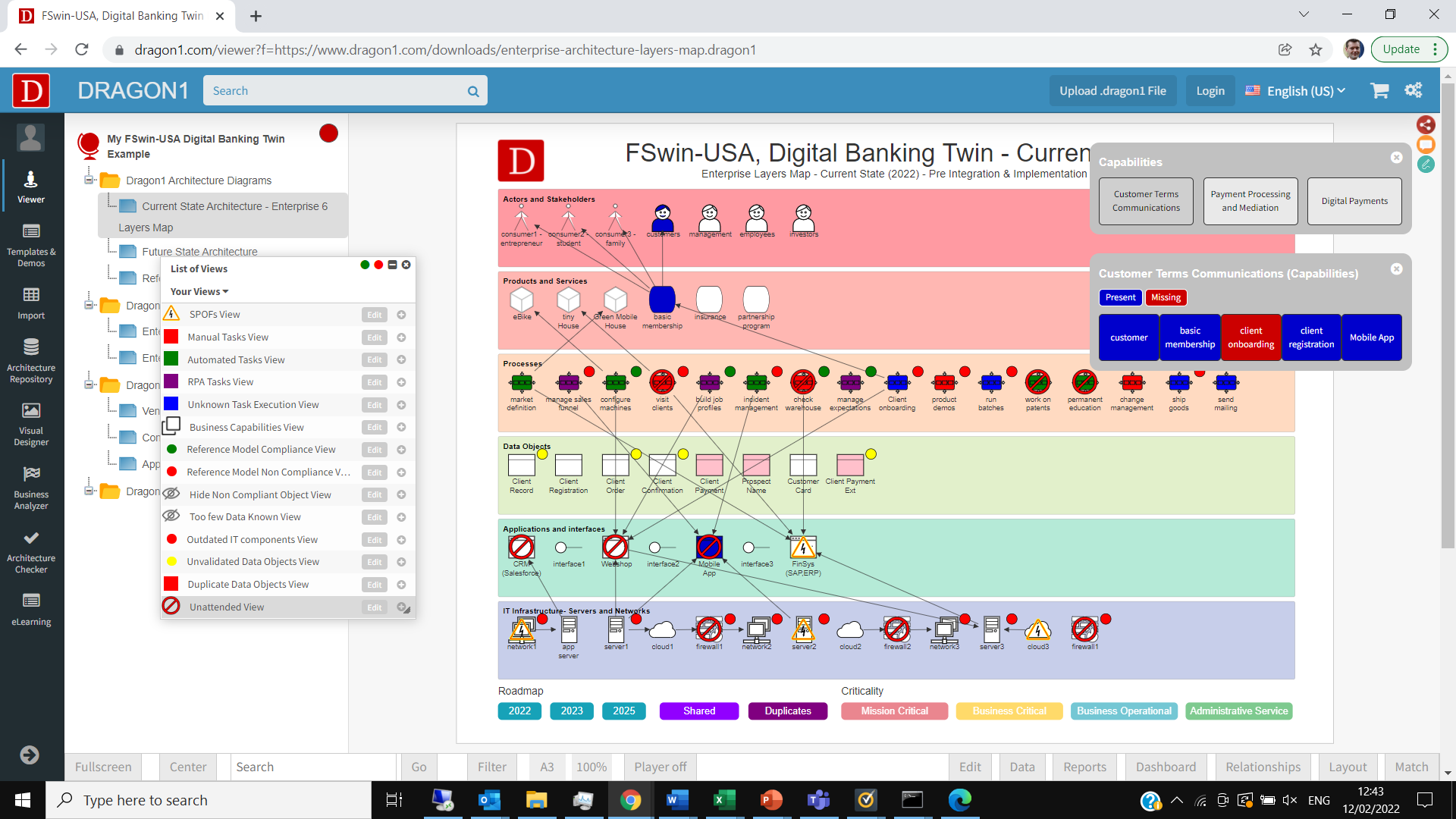Open the A3 page size selector

(x=547, y=767)
